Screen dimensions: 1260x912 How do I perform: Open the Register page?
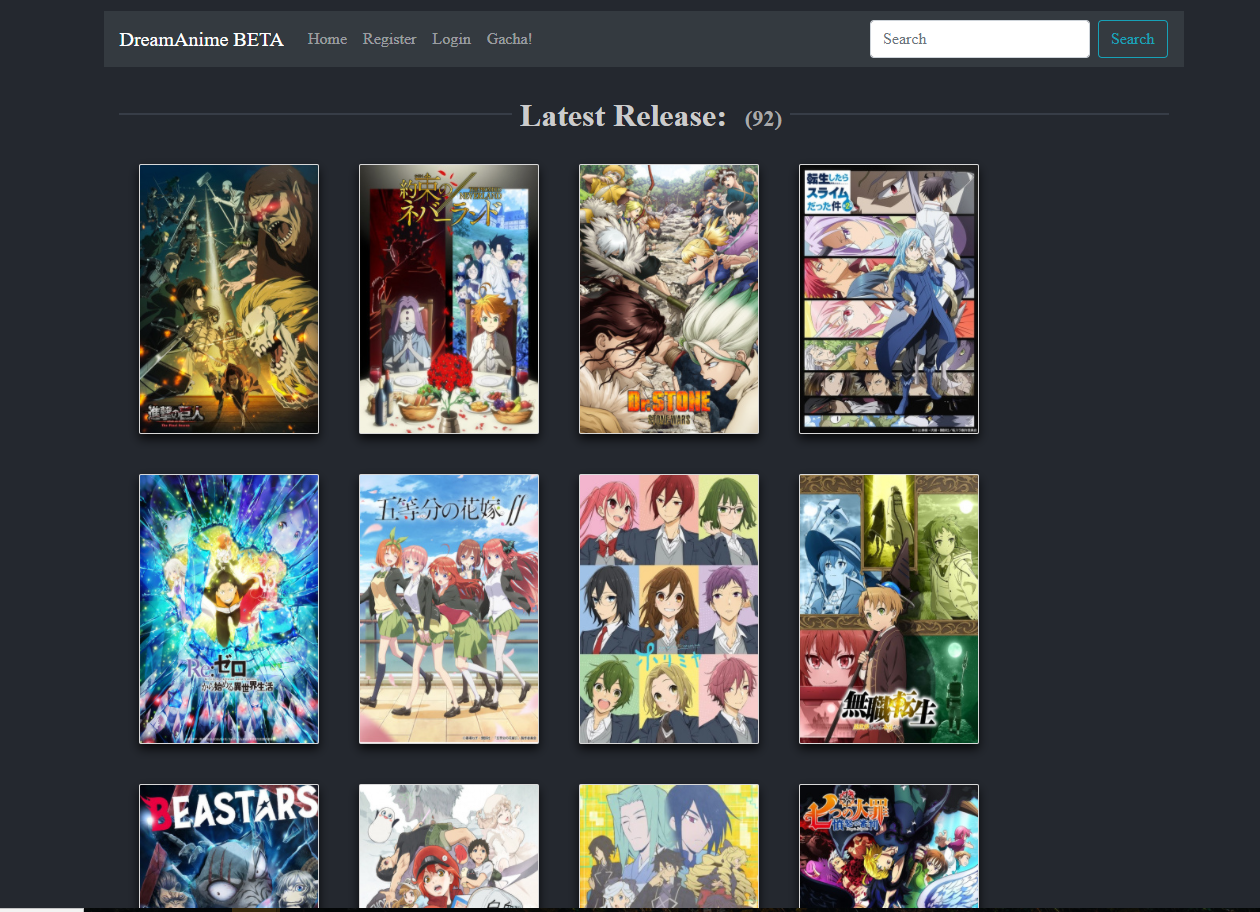[389, 39]
